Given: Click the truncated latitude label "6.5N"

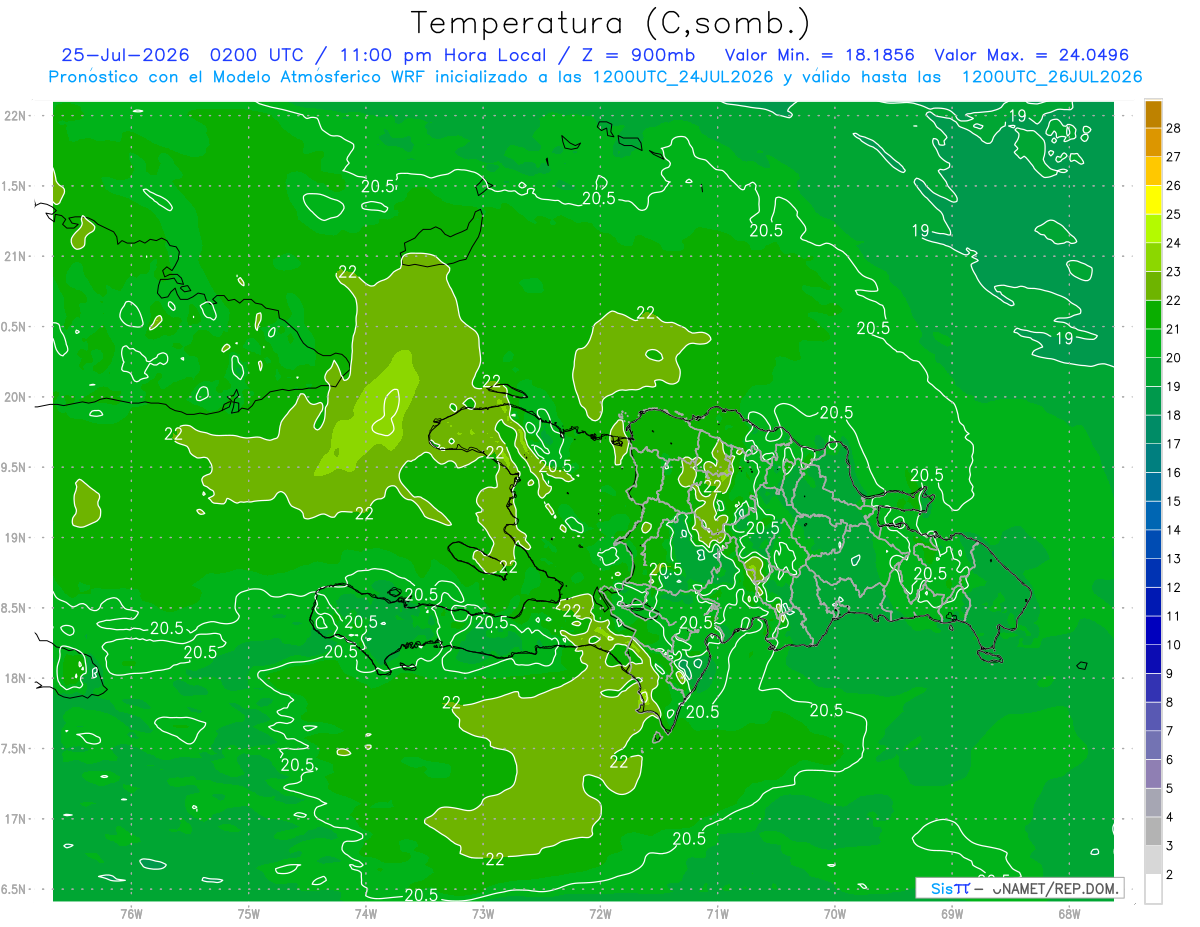Looking at the screenshot, I should point(13,889).
